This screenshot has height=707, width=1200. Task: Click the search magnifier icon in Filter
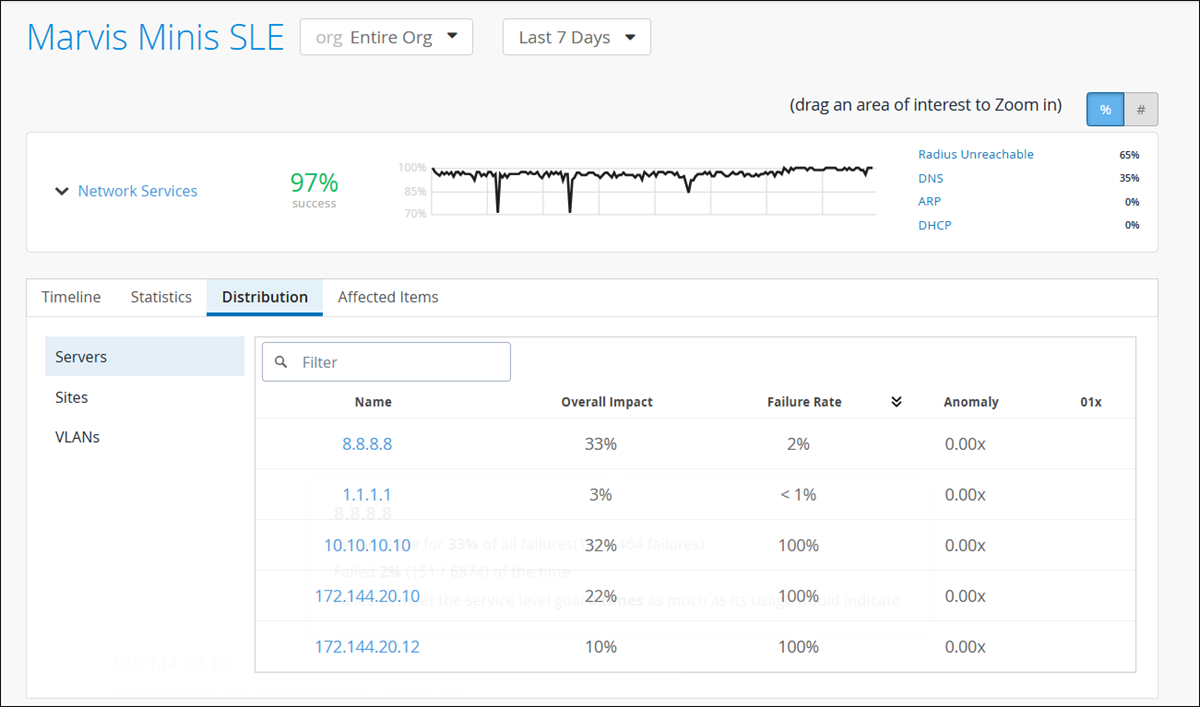point(282,362)
